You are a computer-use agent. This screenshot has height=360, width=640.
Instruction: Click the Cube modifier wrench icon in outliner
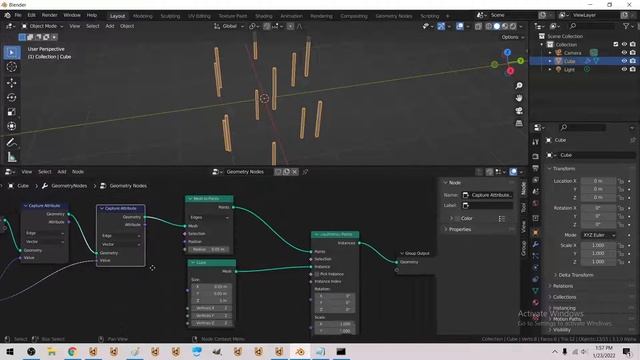click(588, 61)
